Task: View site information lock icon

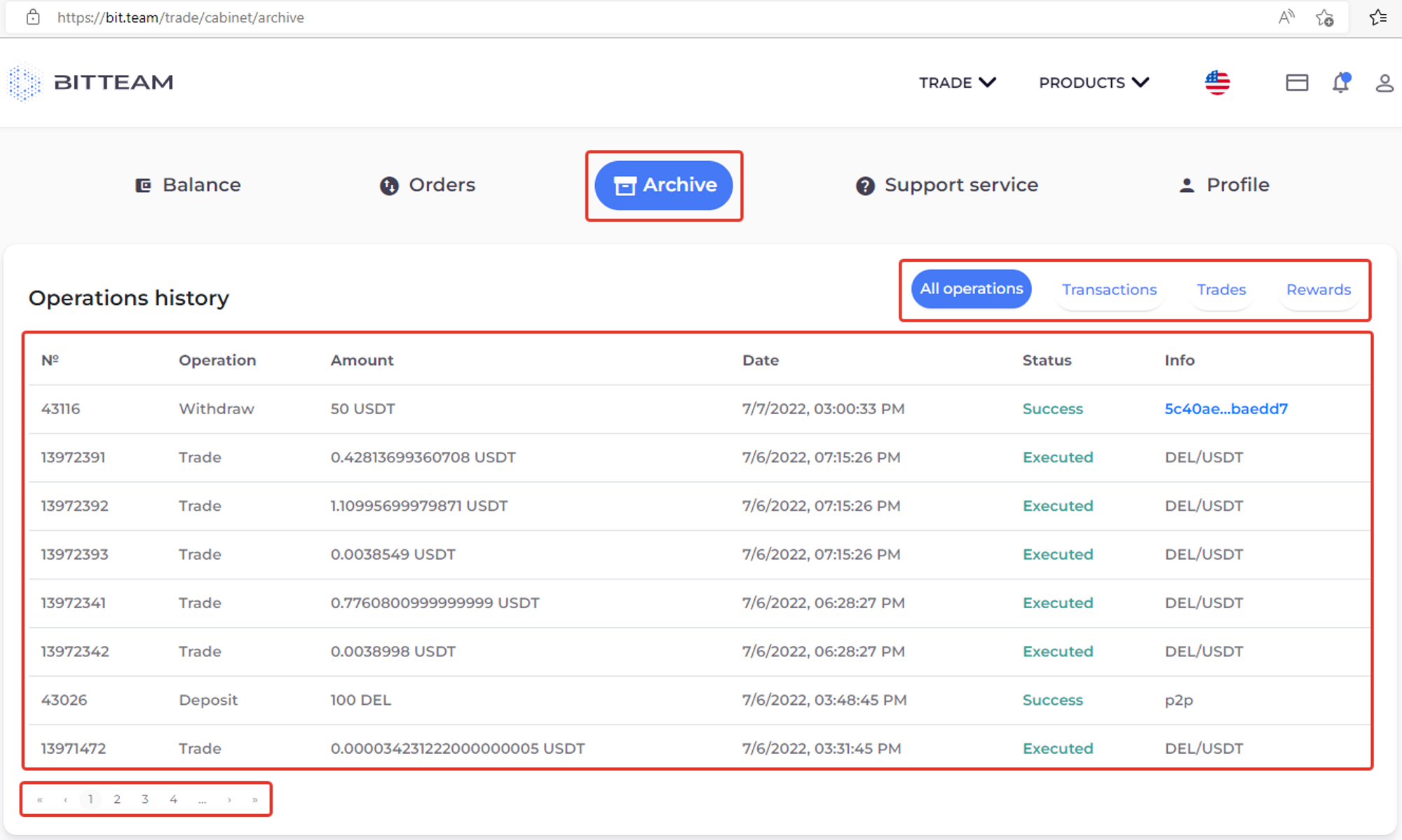Action: (x=33, y=17)
